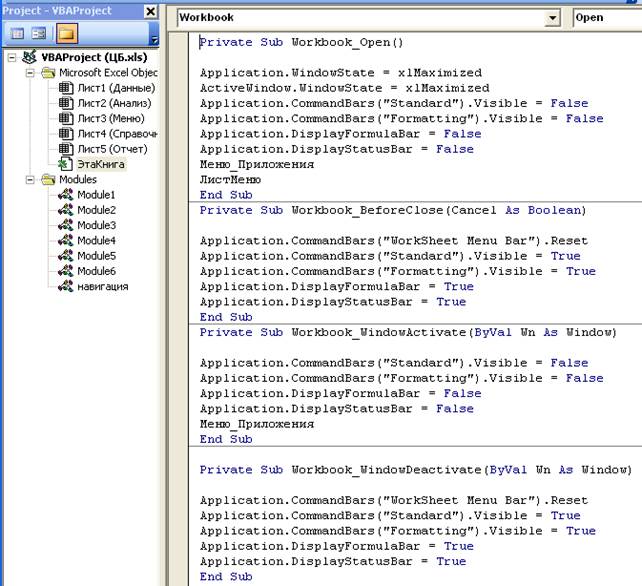The width and height of the screenshot is (642, 586).
Task: Select навигация module label in tree
Action: [103, 286]
